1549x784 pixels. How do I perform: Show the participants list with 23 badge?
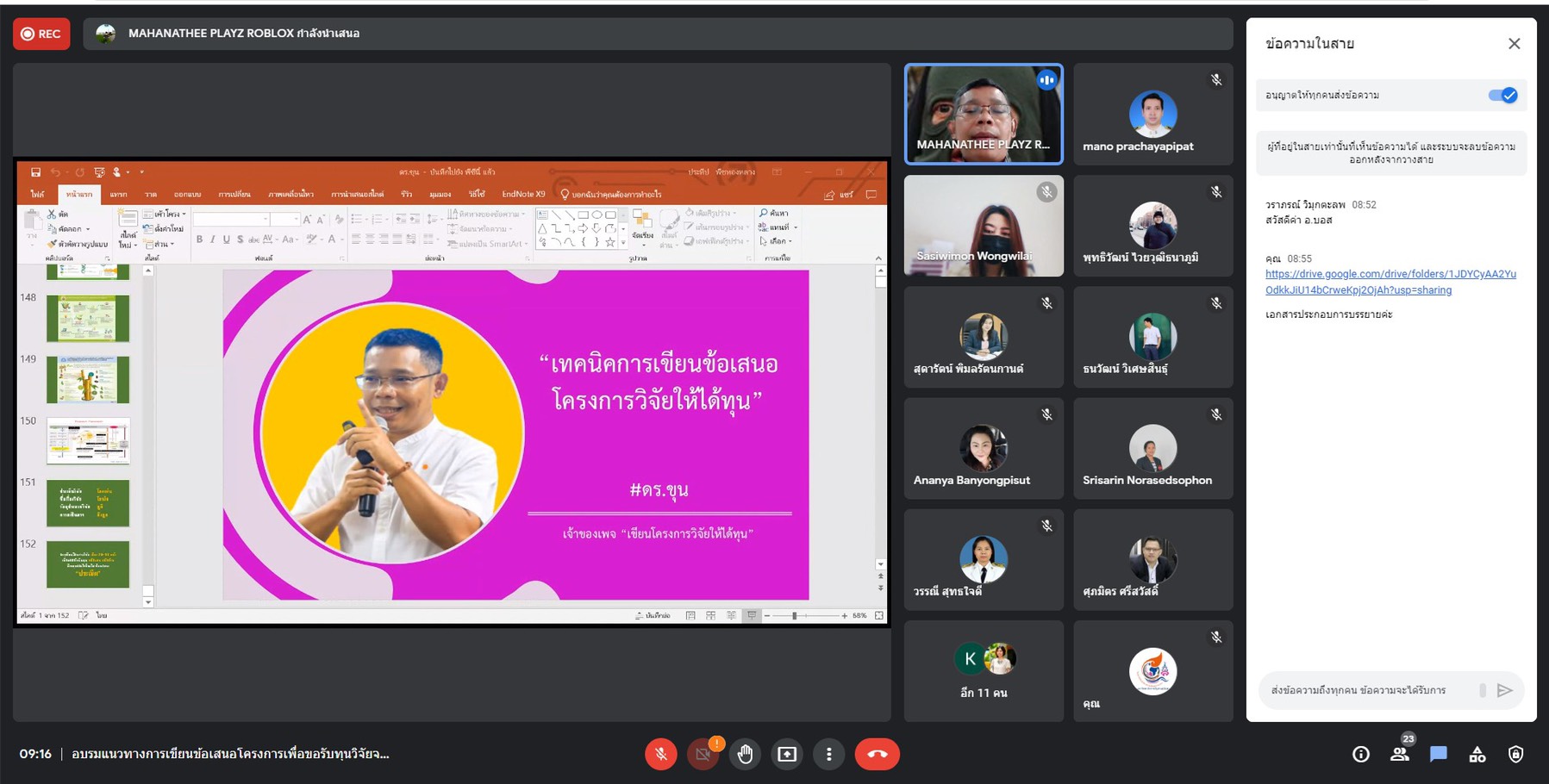click(x=1400, y=755)
